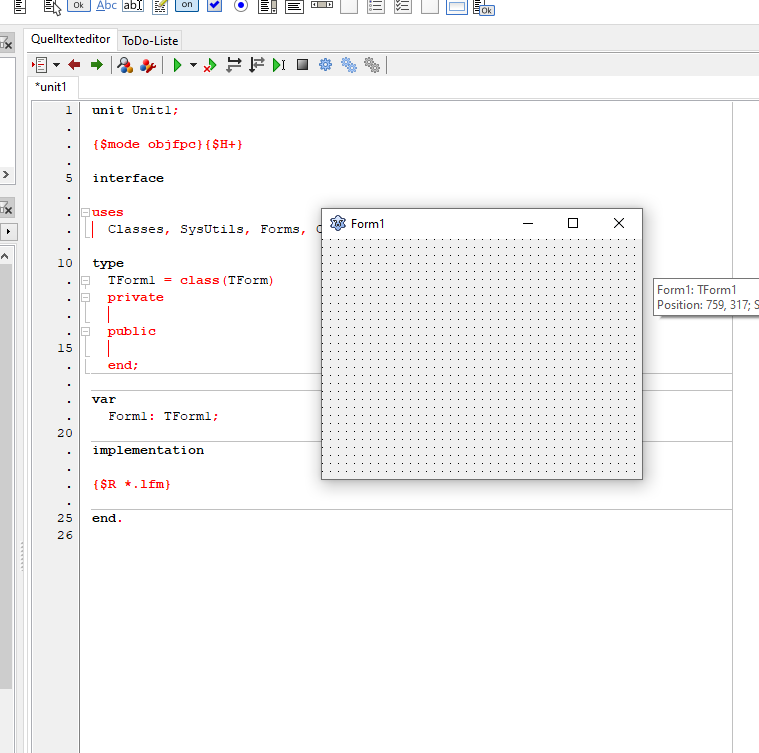Open the colored balls with wrench icon
The height and width of the screenshot is (753, 759).
click(x=148, y=65)
